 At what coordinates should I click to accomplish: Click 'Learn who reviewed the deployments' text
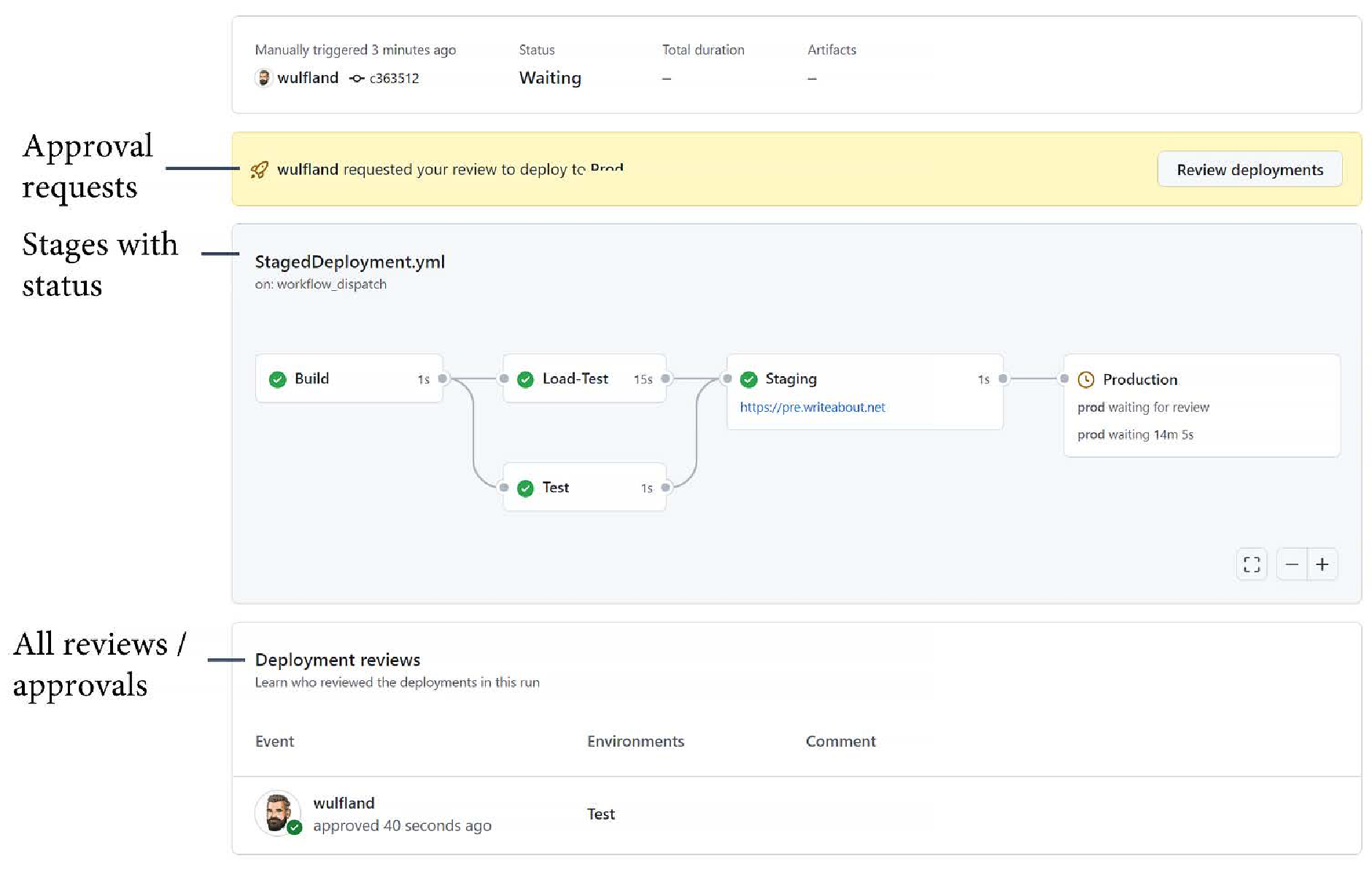[397, 682]
